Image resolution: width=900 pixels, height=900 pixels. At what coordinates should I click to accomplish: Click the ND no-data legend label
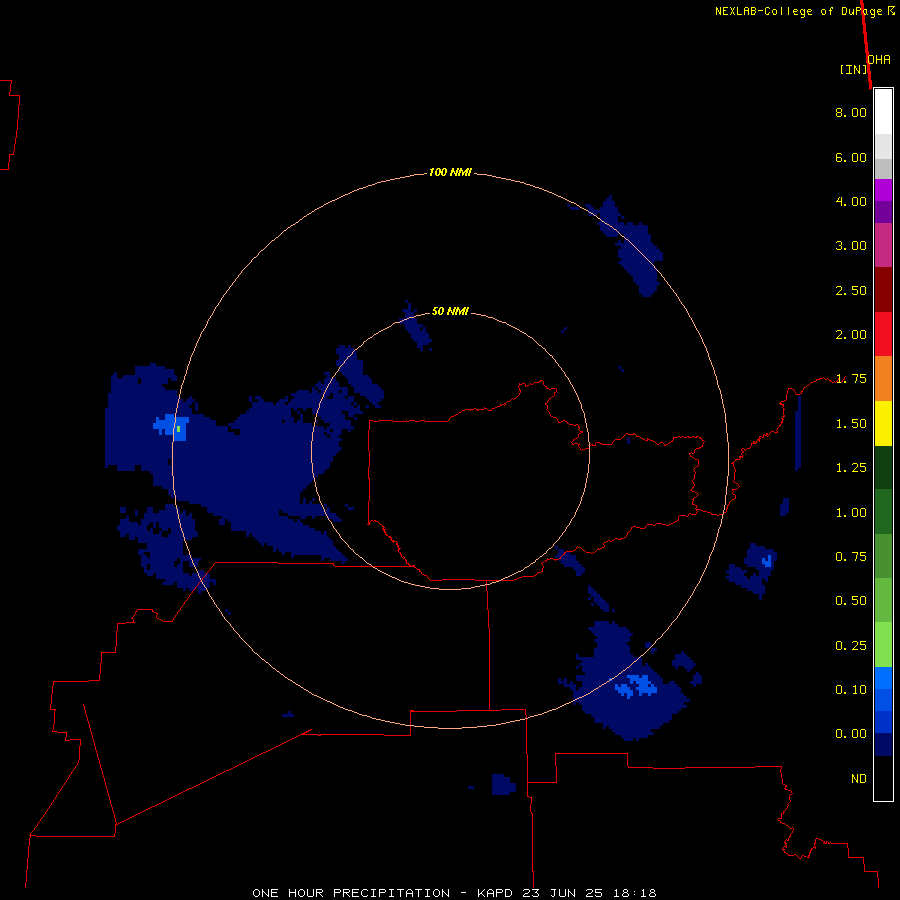click(859, 779)
